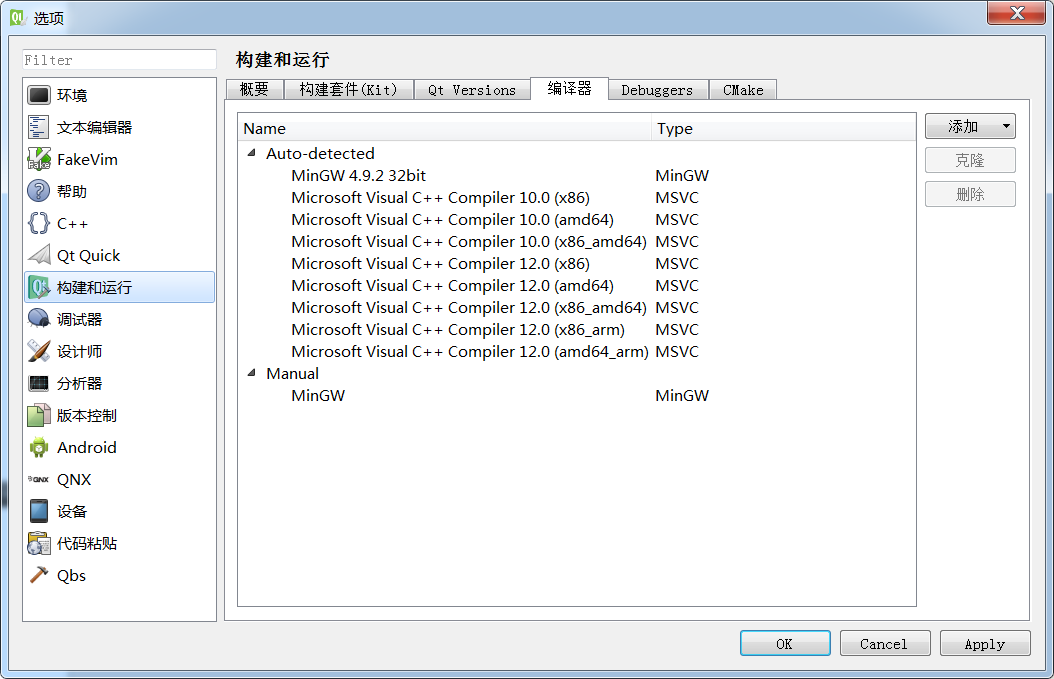Screen dimensions: 1054x679
Task: Switch to the 构建套件(Kit) tab
Action: (x=348, y=89)
